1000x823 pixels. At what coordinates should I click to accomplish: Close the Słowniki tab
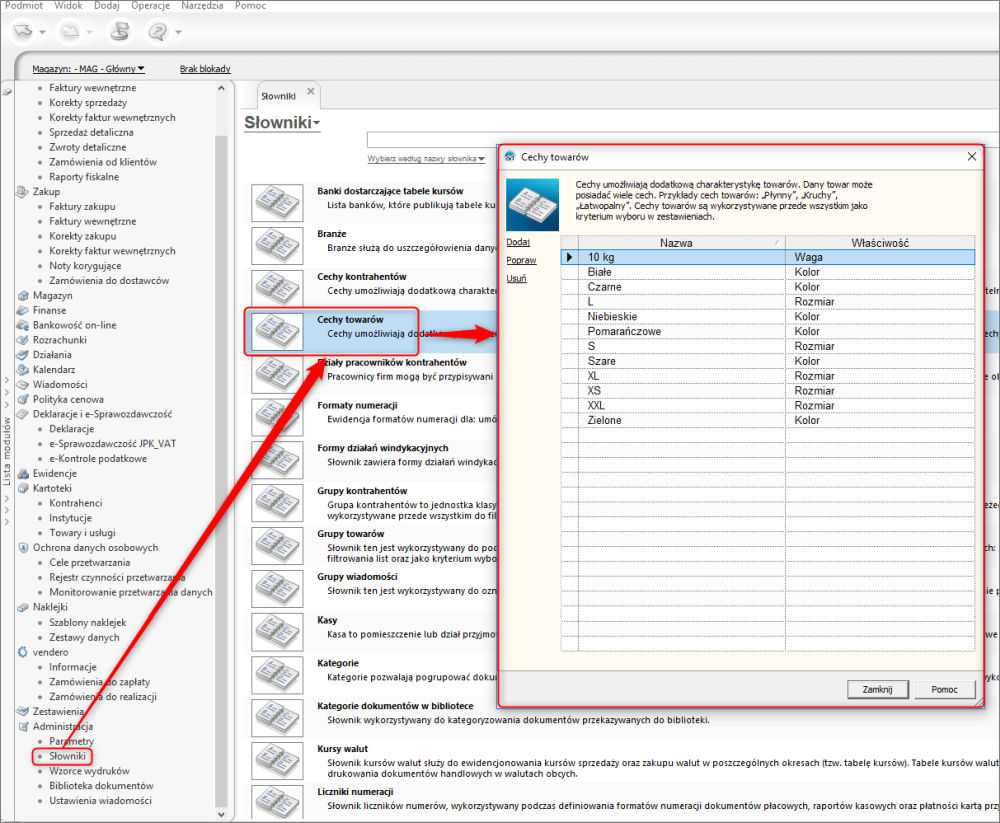(311, 91)
